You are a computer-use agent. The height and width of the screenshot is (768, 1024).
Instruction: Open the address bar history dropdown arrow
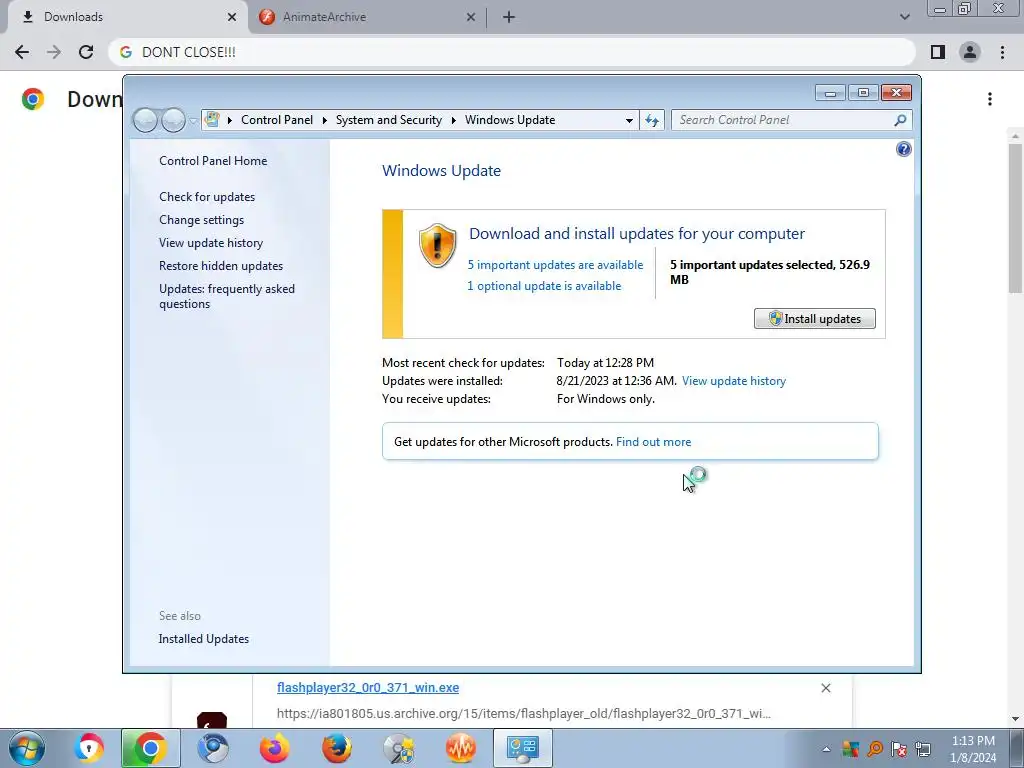[x=629, y=120]
